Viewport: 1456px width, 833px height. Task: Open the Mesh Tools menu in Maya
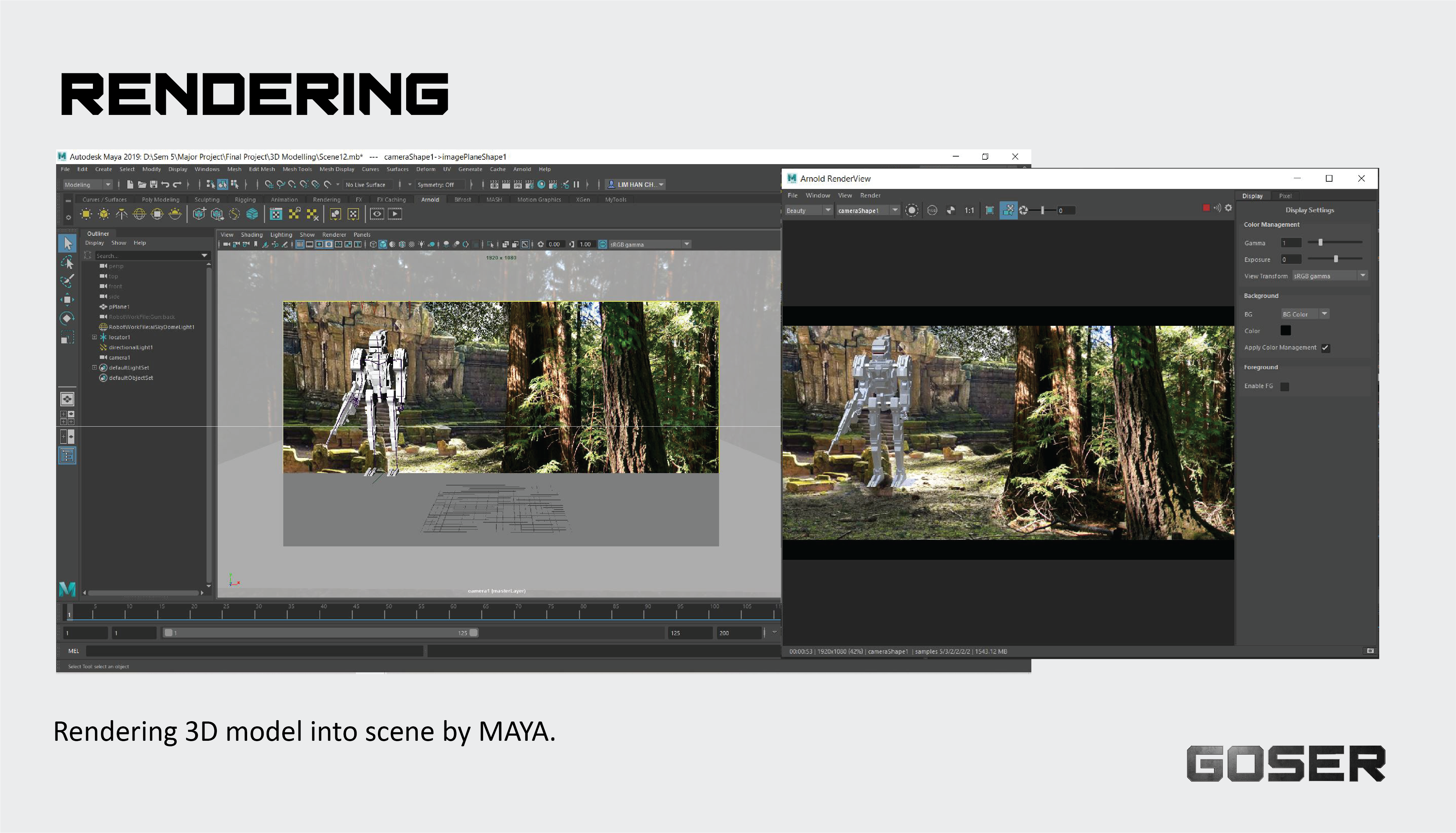click(x=297, y=169)
